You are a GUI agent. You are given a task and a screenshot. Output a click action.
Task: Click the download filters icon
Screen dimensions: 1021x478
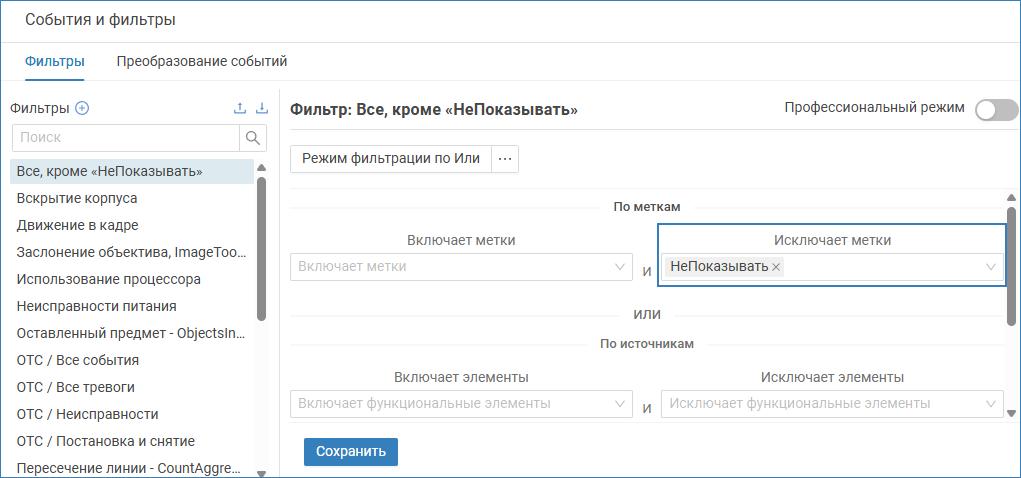[x=262, y=109]
